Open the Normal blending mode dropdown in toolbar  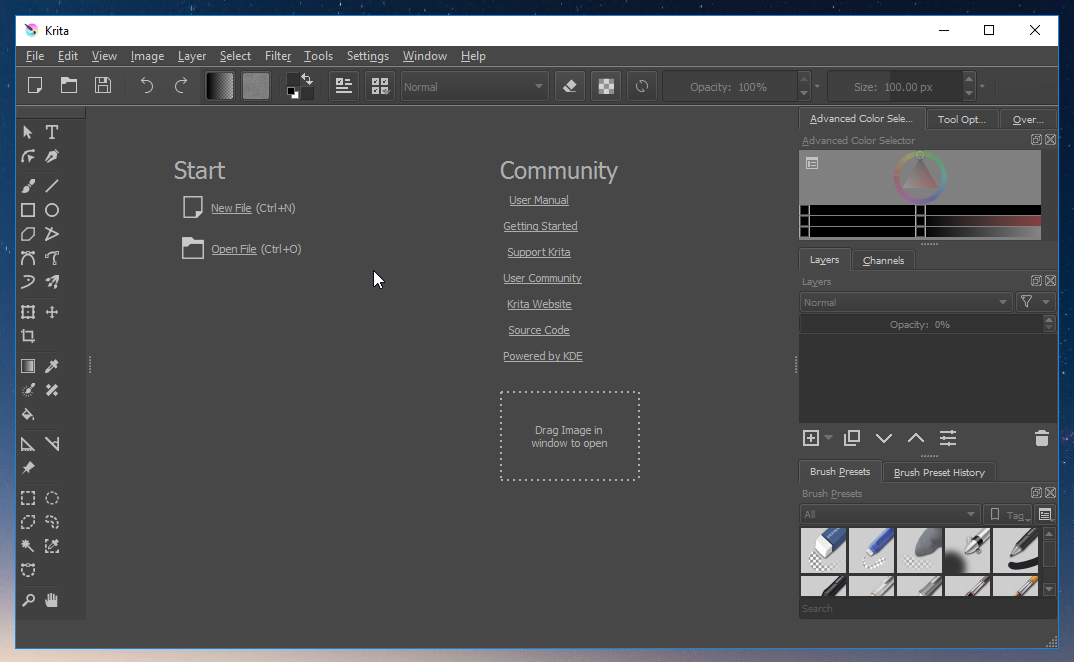pos(474,87)
